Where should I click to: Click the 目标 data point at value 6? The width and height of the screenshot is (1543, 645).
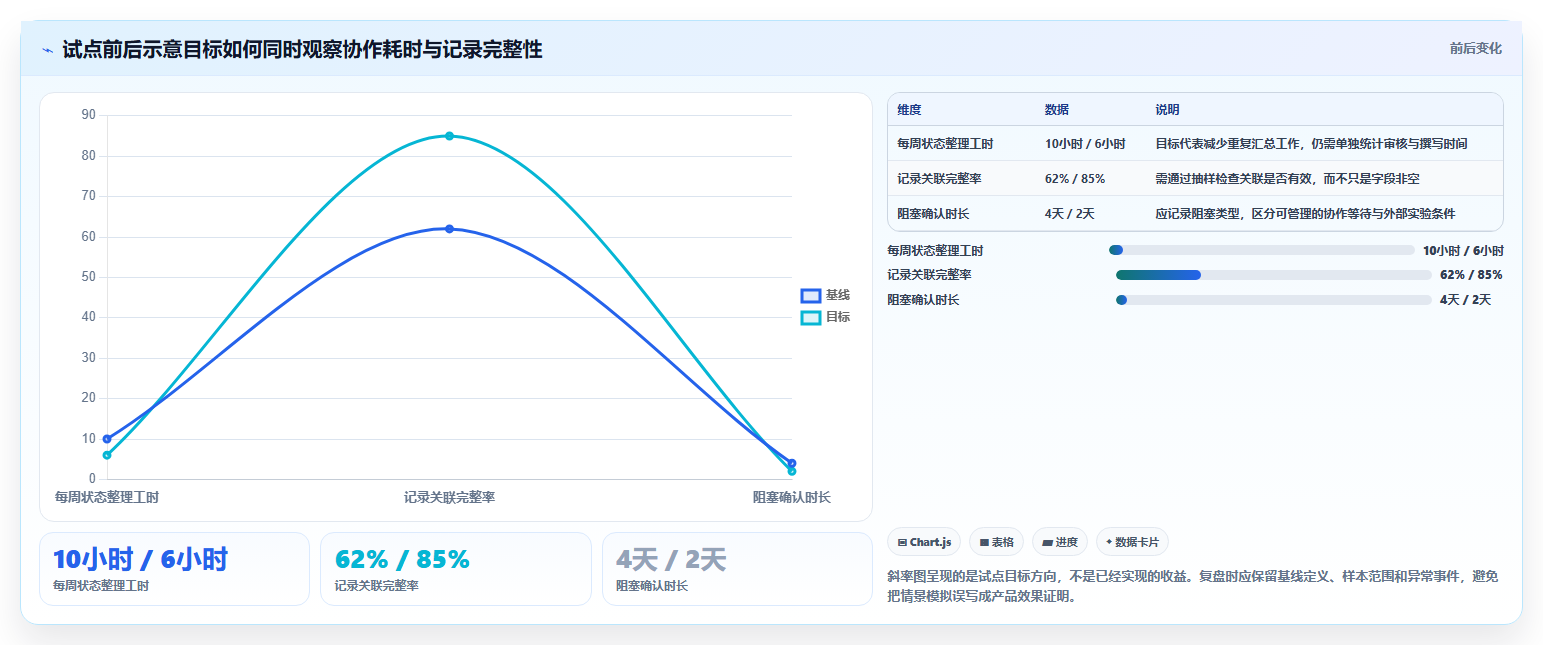(107, 455)
